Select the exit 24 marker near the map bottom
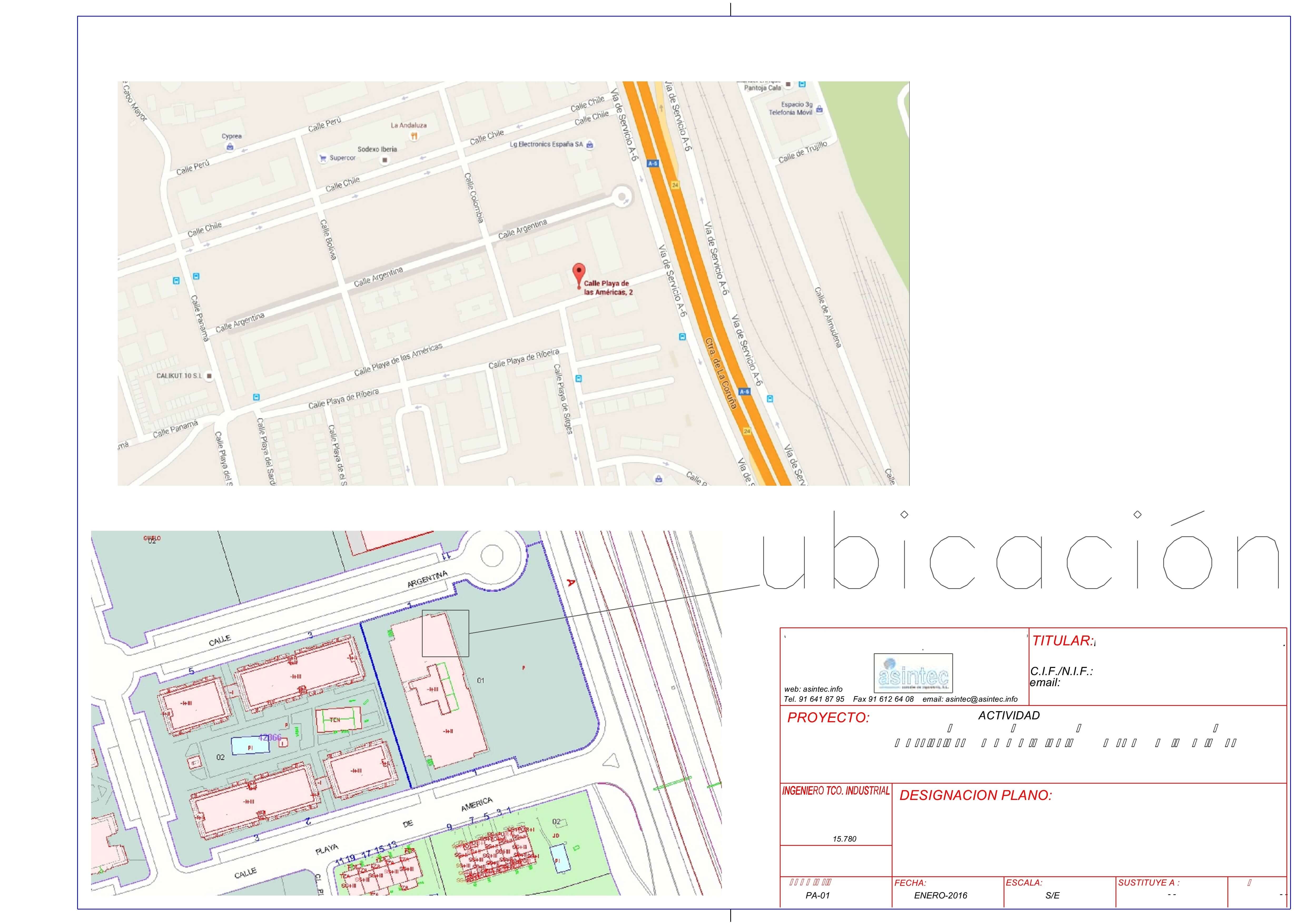 tap(747, 431)
